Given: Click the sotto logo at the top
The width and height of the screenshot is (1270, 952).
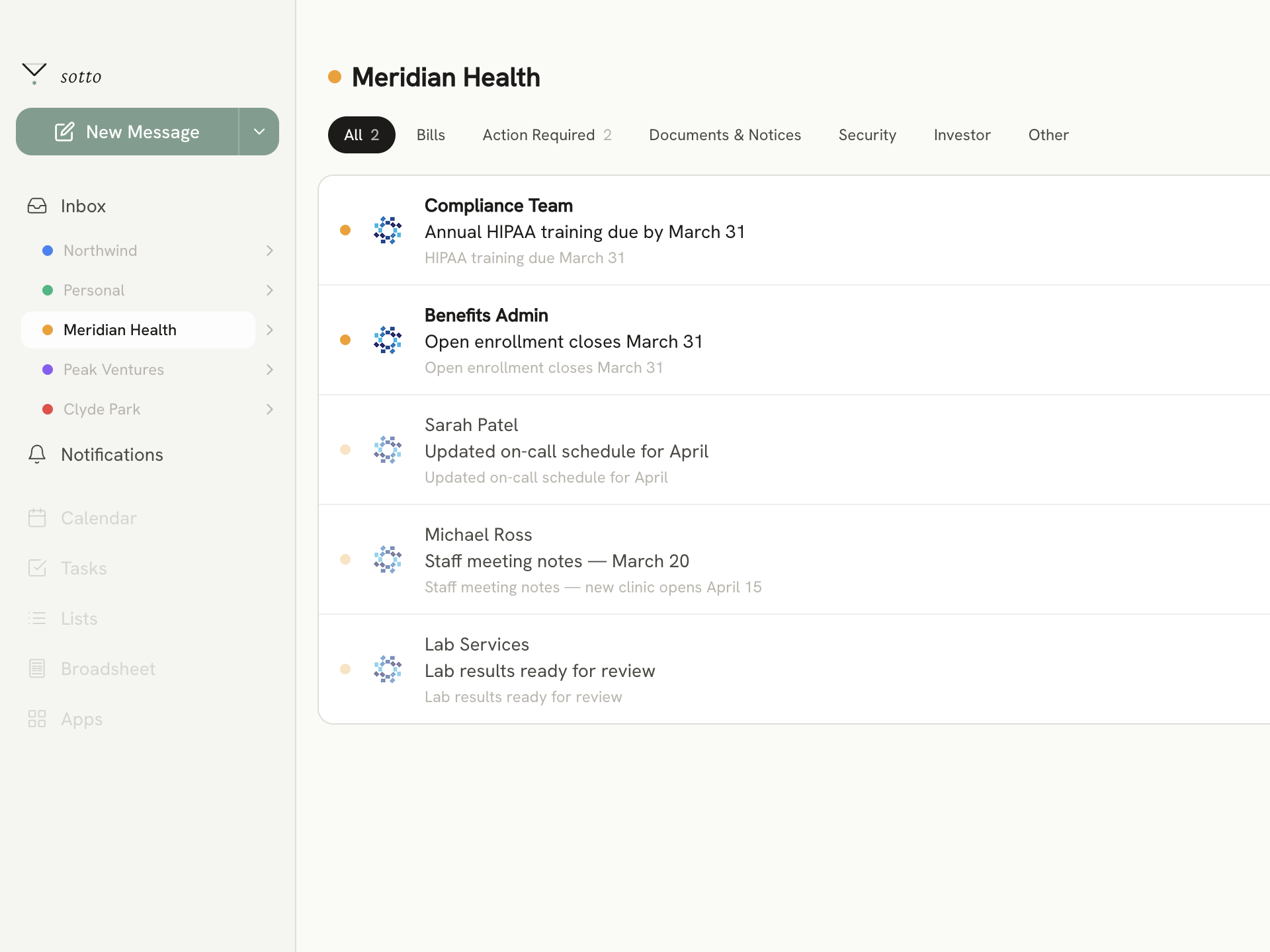Looking at the screenshot, I should click(62, 75).
